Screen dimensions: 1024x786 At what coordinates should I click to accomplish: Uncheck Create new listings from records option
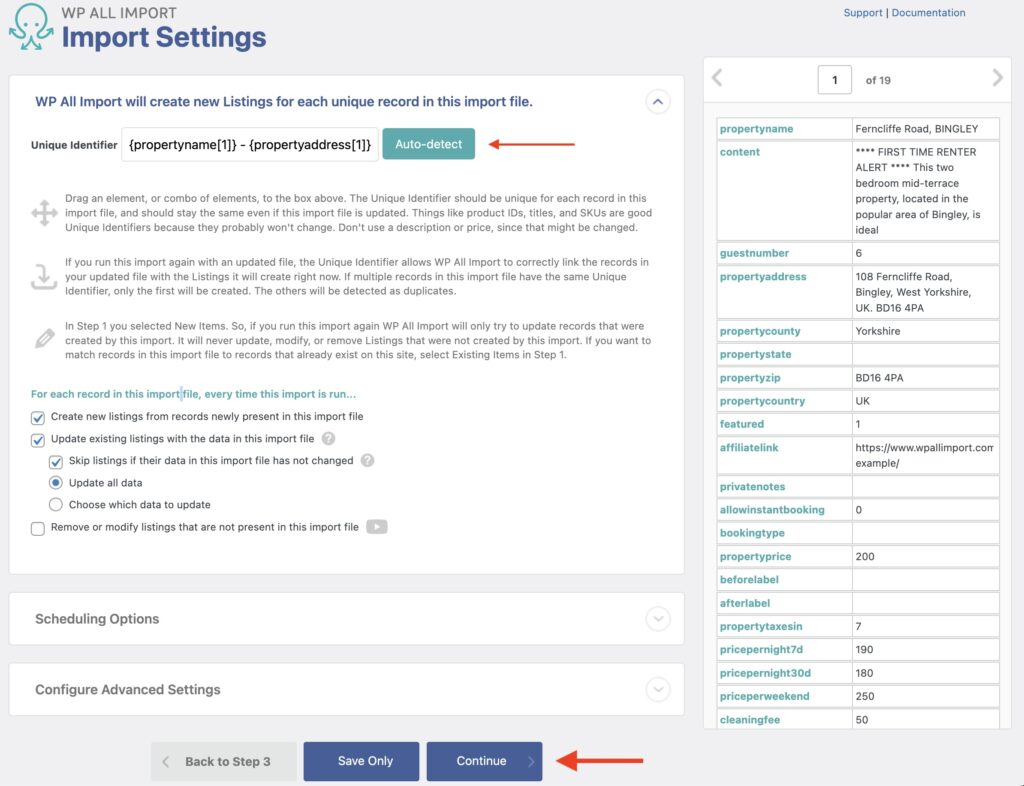37,417
